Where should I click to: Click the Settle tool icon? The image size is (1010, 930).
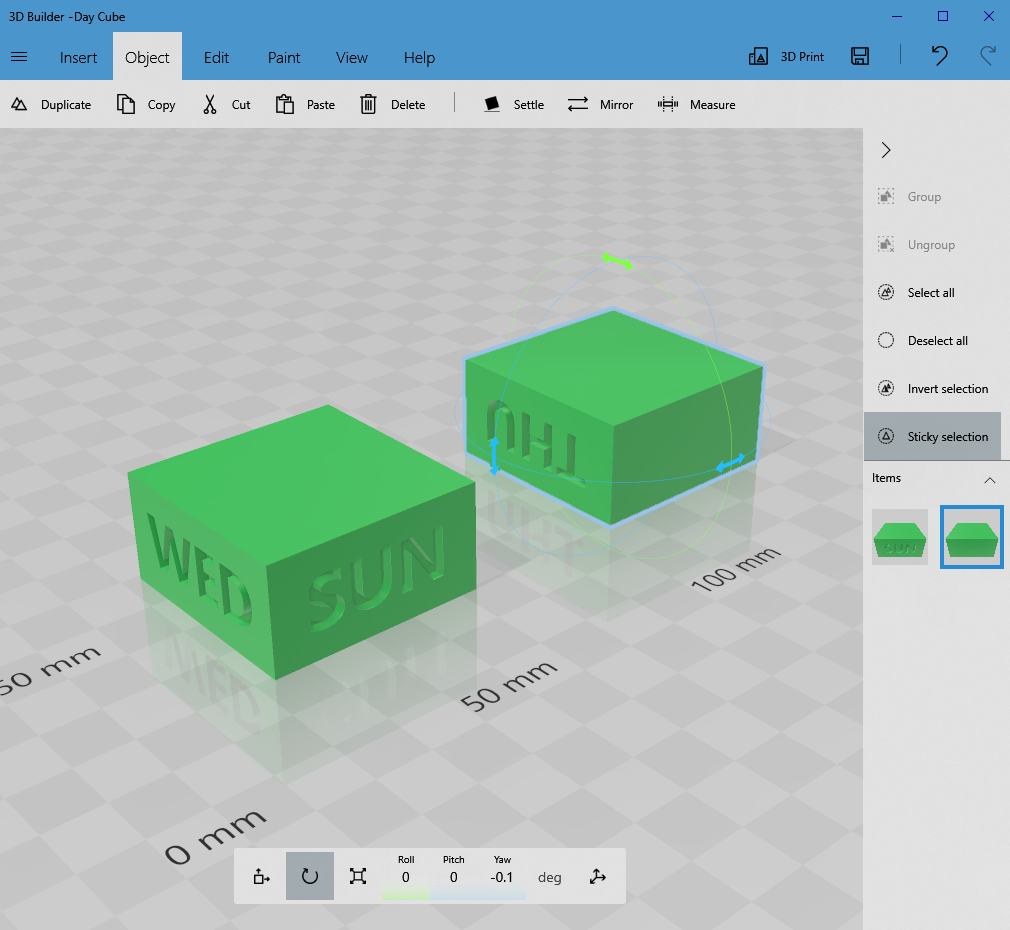pyautogui.click(x=492, y=104)
